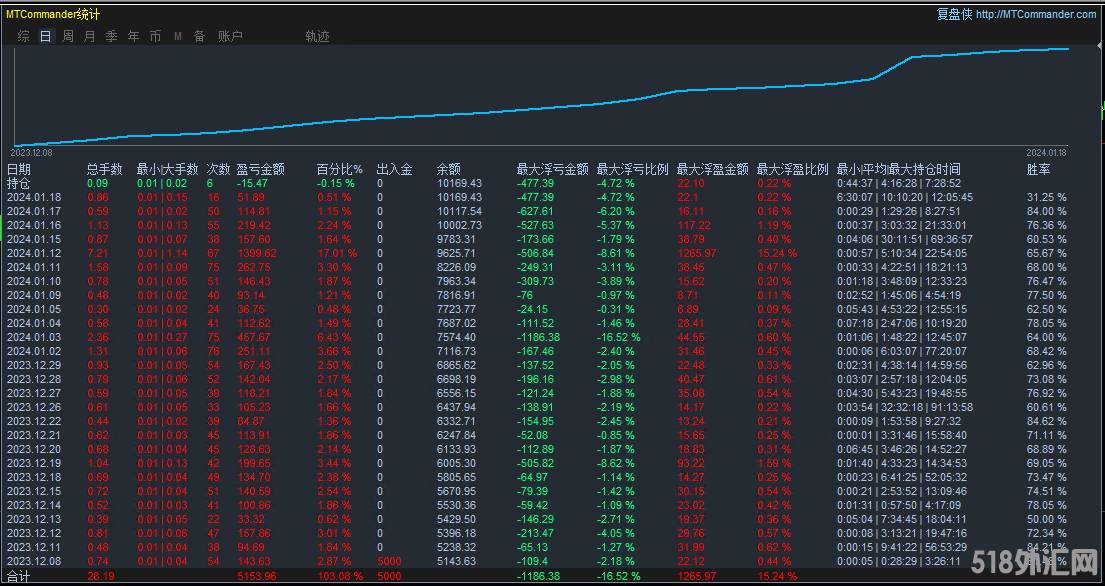Image resolution: width=1105 pixels, height=586 pixels.
Task: Switch to the 综 summary tab
Action: click(x=23, y=36)
